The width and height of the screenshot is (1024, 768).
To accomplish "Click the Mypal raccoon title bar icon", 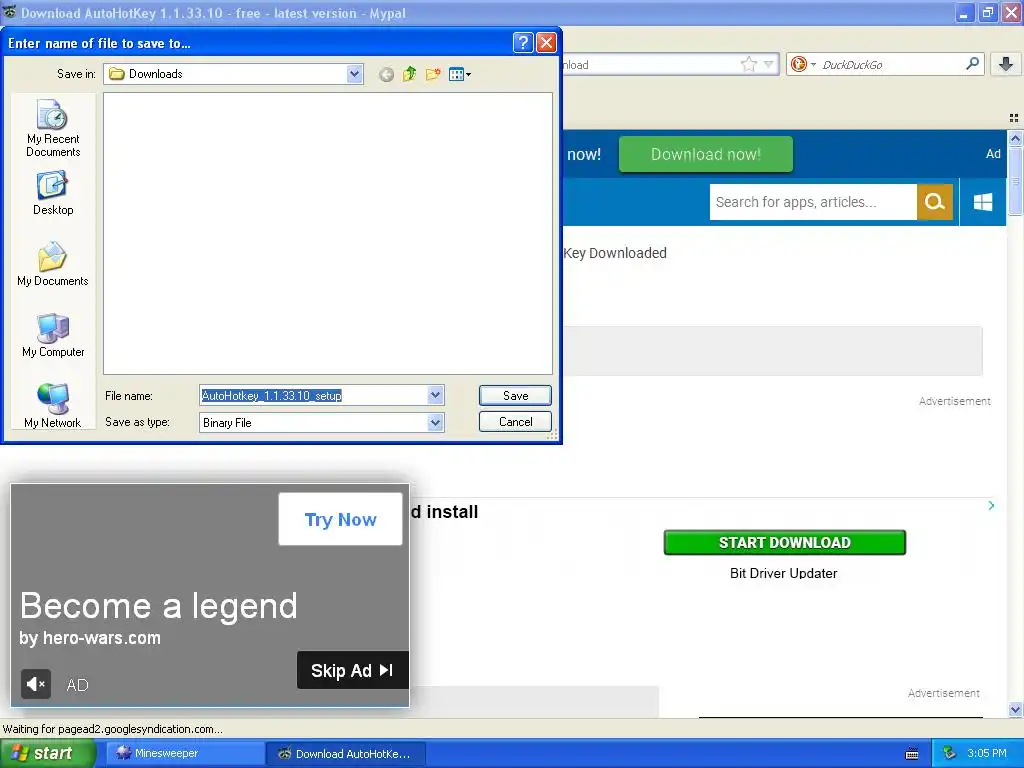I will pos(10,12).
